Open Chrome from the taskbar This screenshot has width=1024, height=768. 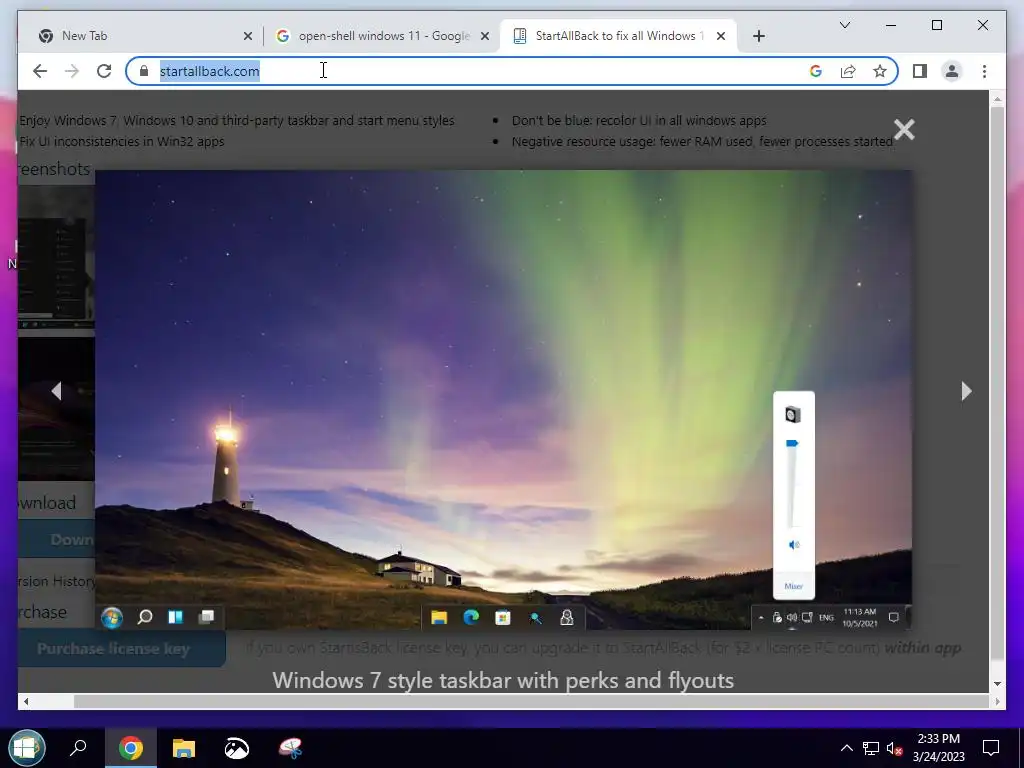(x=131, y=748)
